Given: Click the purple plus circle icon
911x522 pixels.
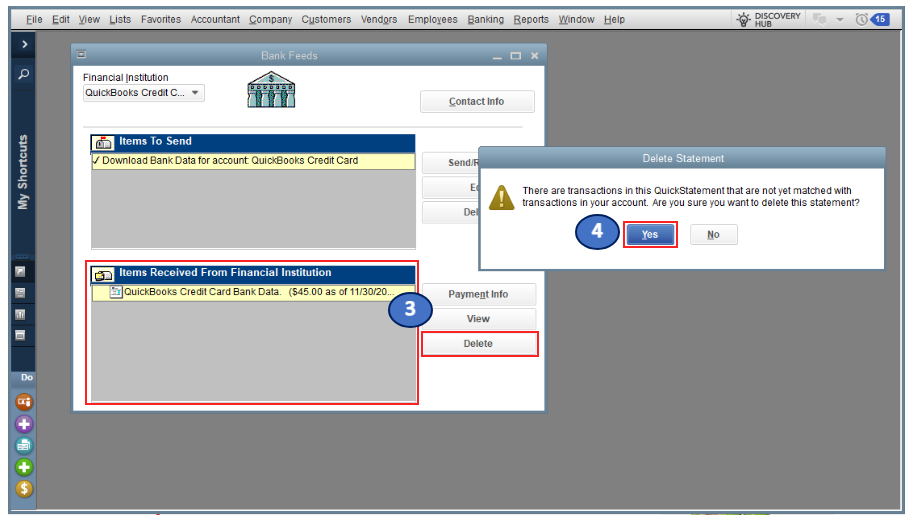Looking at the screenshot, I should point(24,424).
